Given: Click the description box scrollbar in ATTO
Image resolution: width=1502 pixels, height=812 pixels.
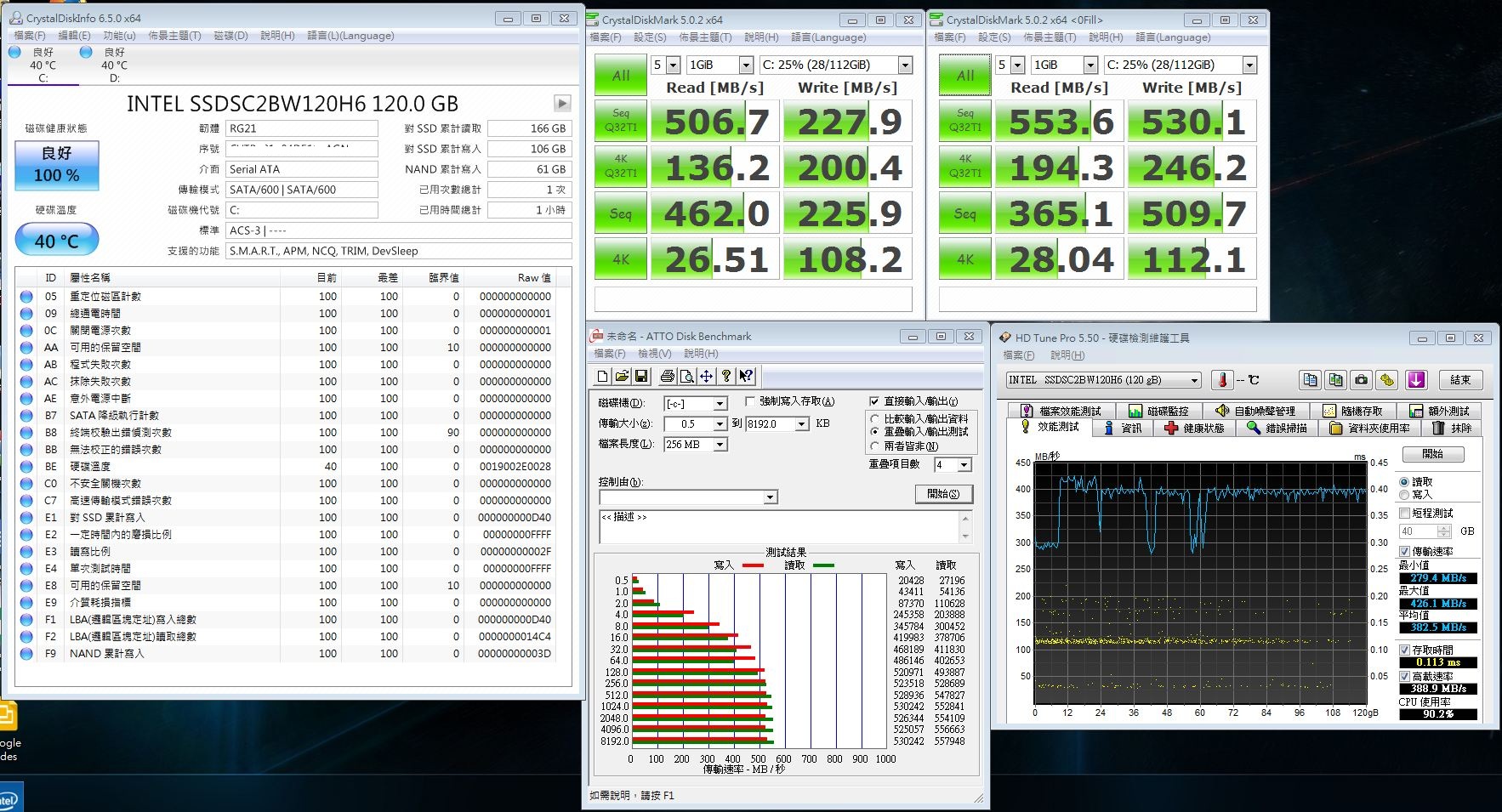Looking at the screenshot, I should tap(964, 526).
